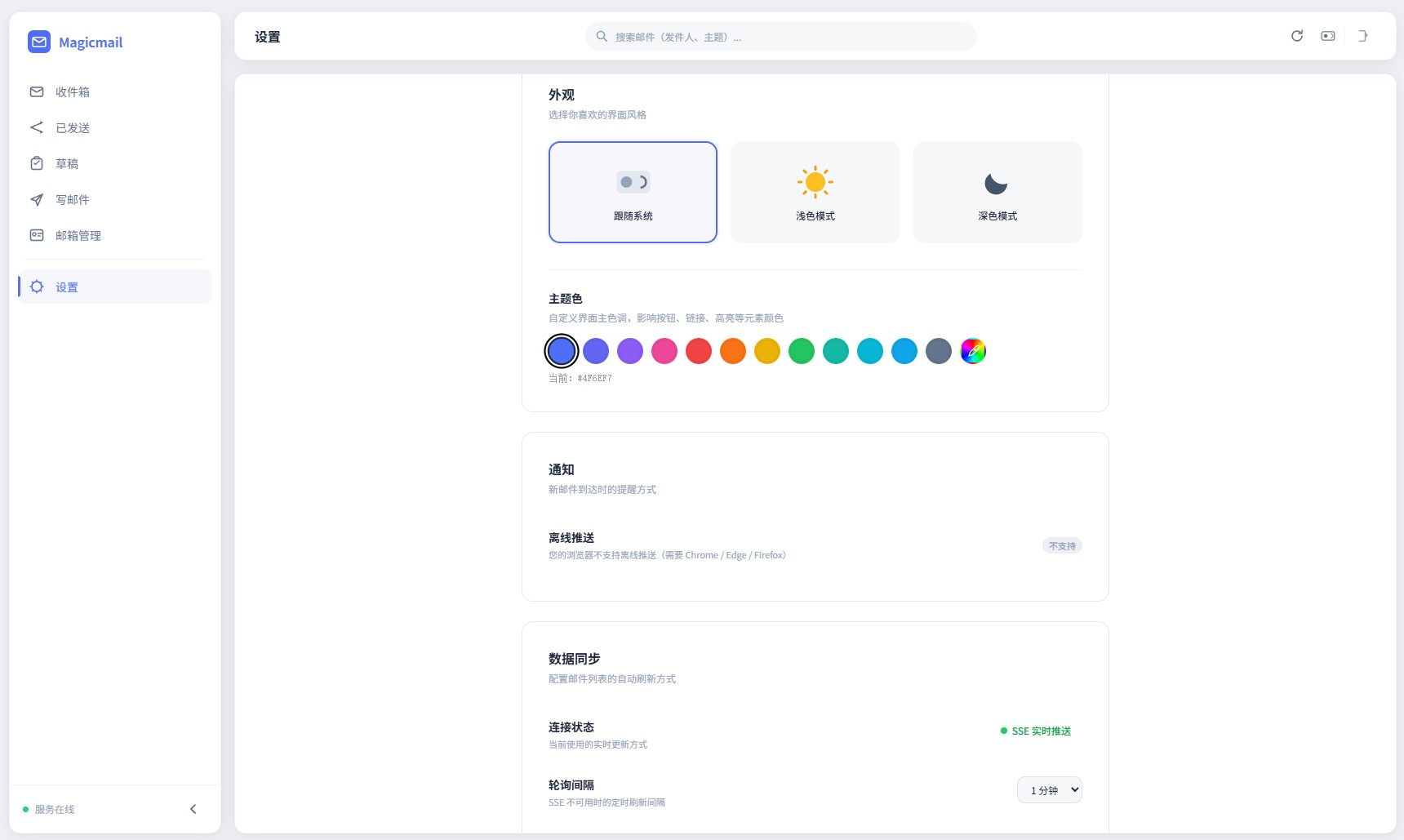Open the 轮询间隔 1 分钟 dropdown
The image size is (1404, 840).
coord(1050,790)
